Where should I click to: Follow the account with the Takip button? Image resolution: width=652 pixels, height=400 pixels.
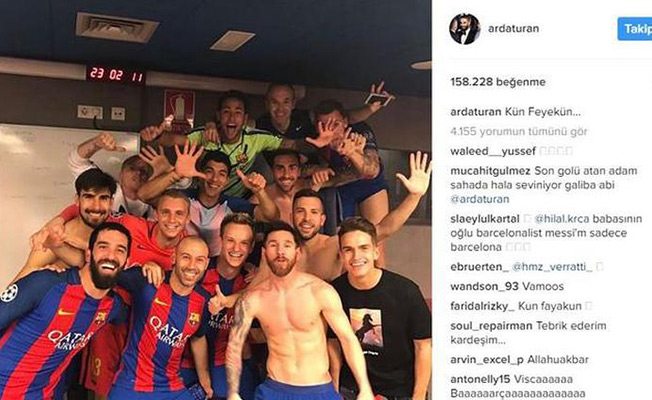[635, 29]
